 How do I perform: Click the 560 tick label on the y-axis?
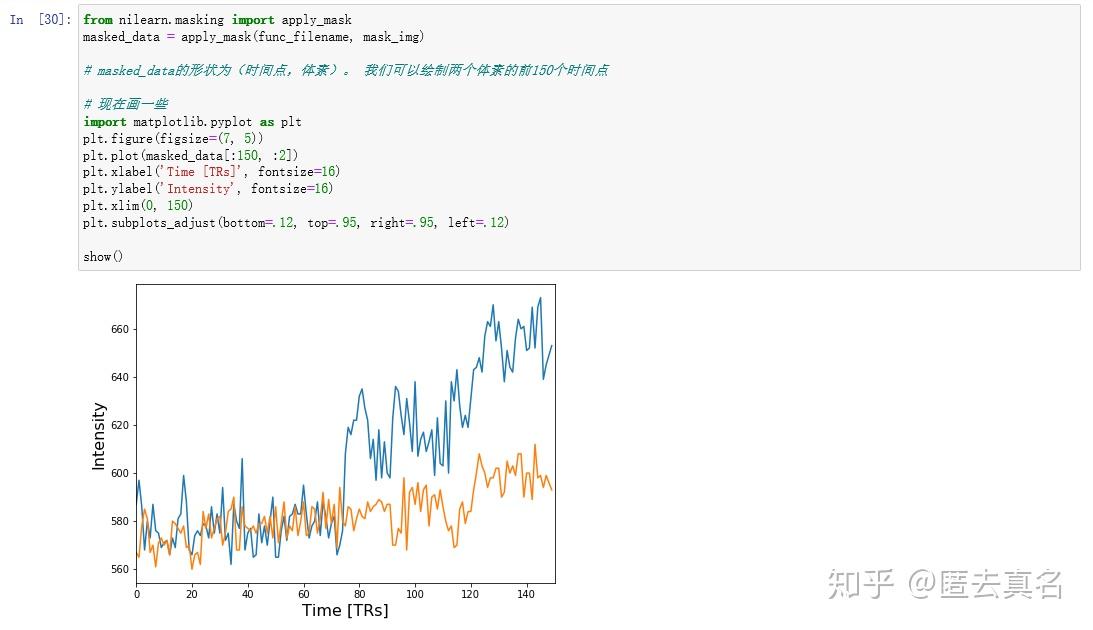pos(121,569)
